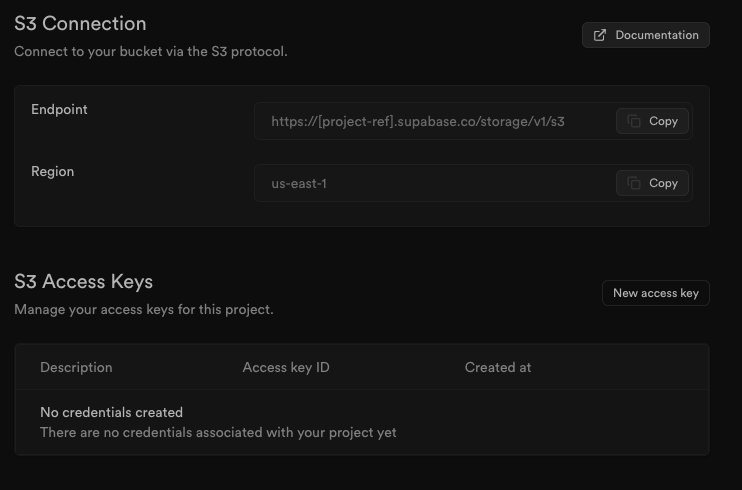Click the copy icon in the Region row
Screen dimensions: 742x490
pos(634,183)
